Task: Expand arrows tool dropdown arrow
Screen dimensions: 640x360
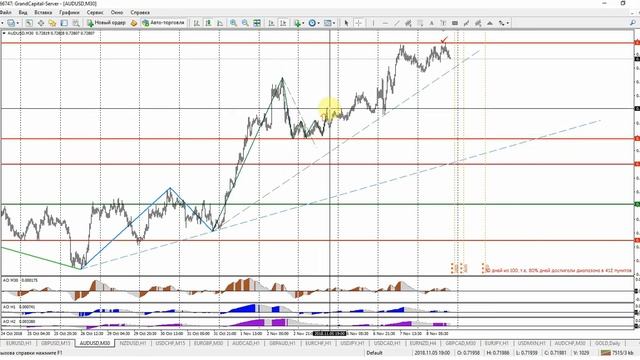Action: tap(507, 23)
